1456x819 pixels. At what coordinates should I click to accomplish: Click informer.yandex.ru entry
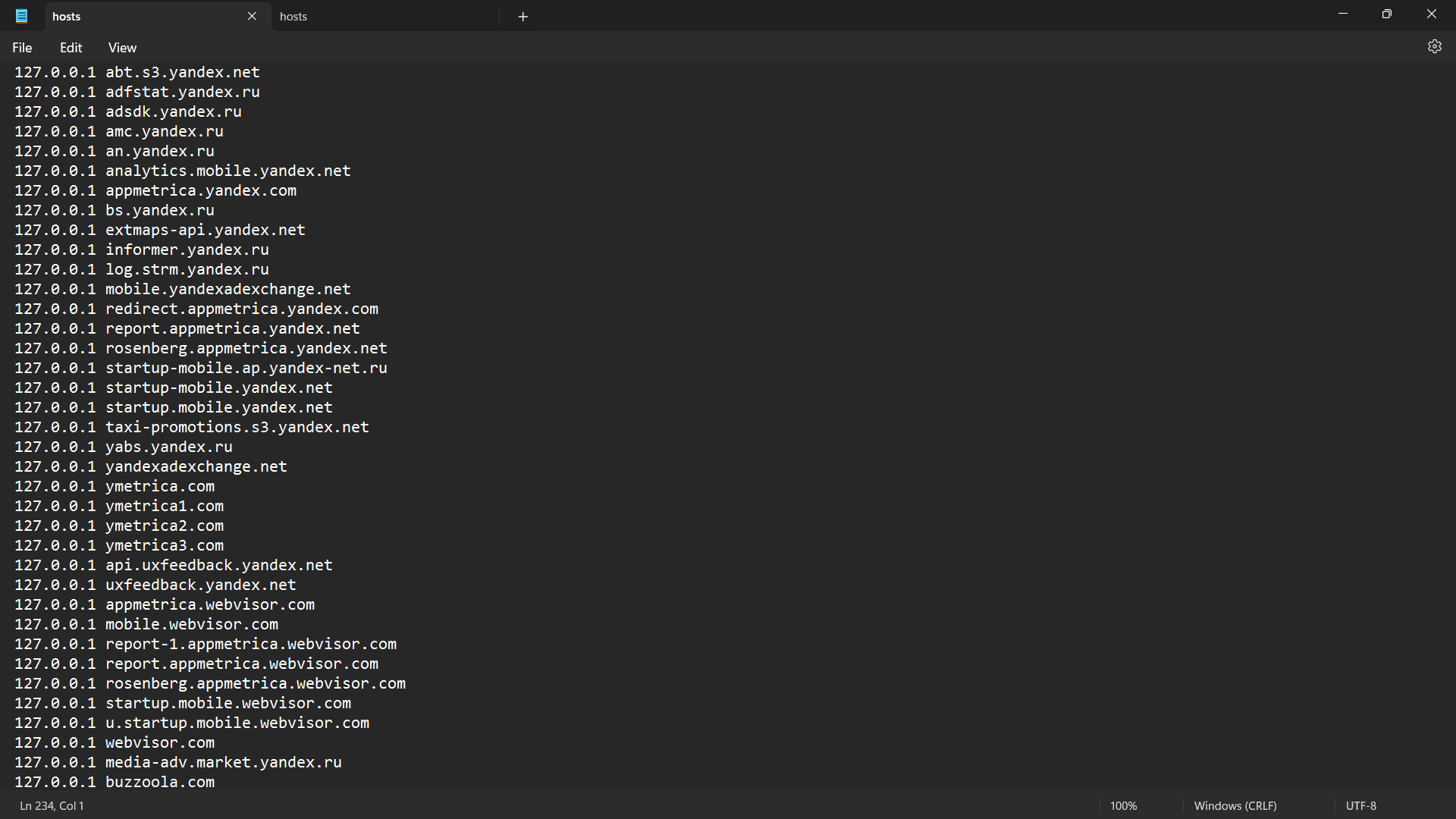(x=142, y=249)
